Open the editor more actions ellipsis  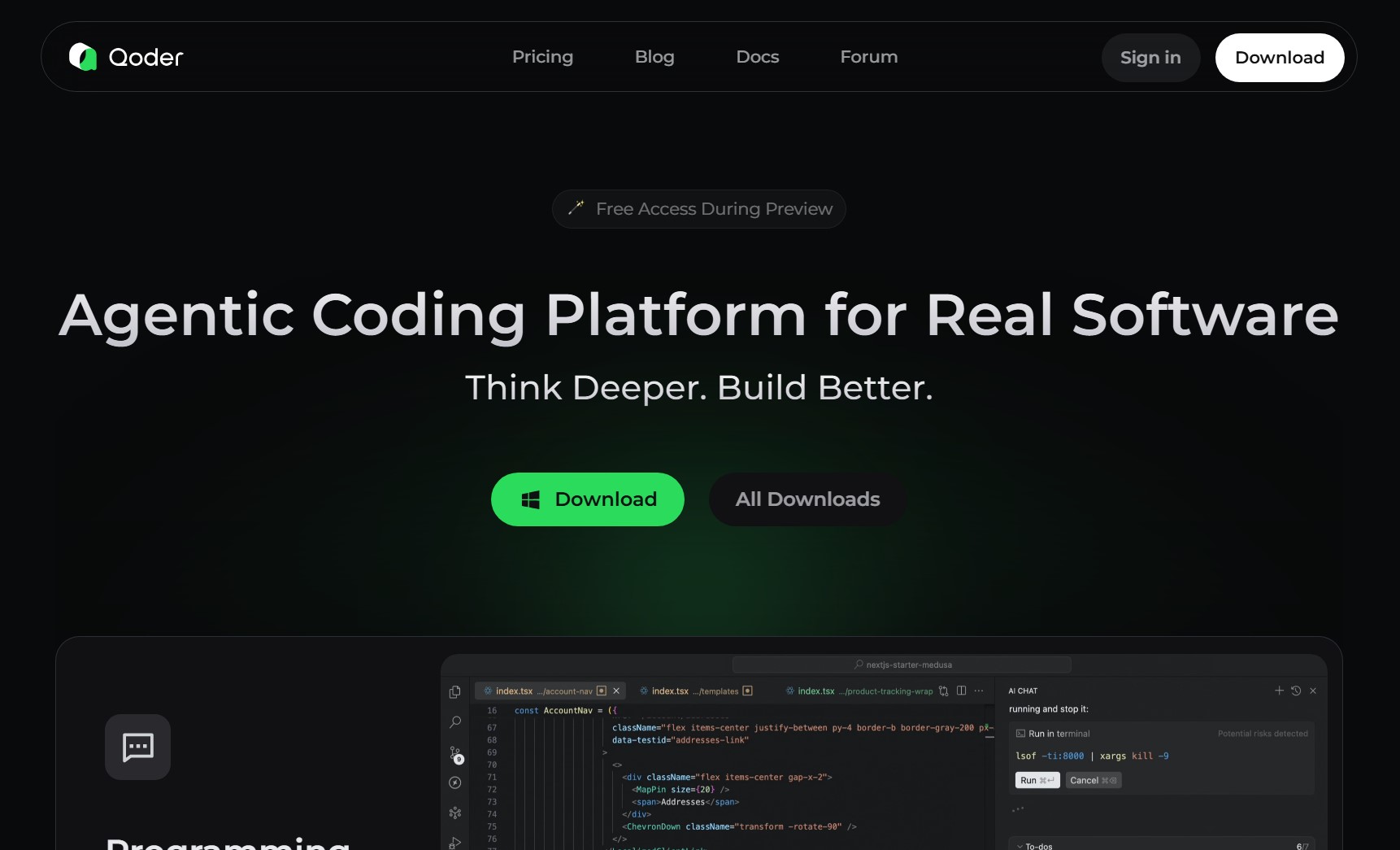coord(979,691)
